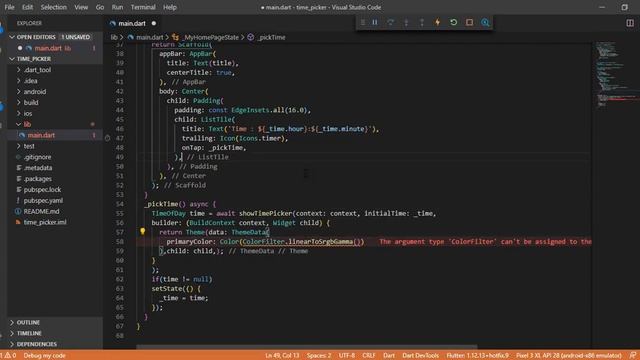Open the Go menu

tap(100, 7)
